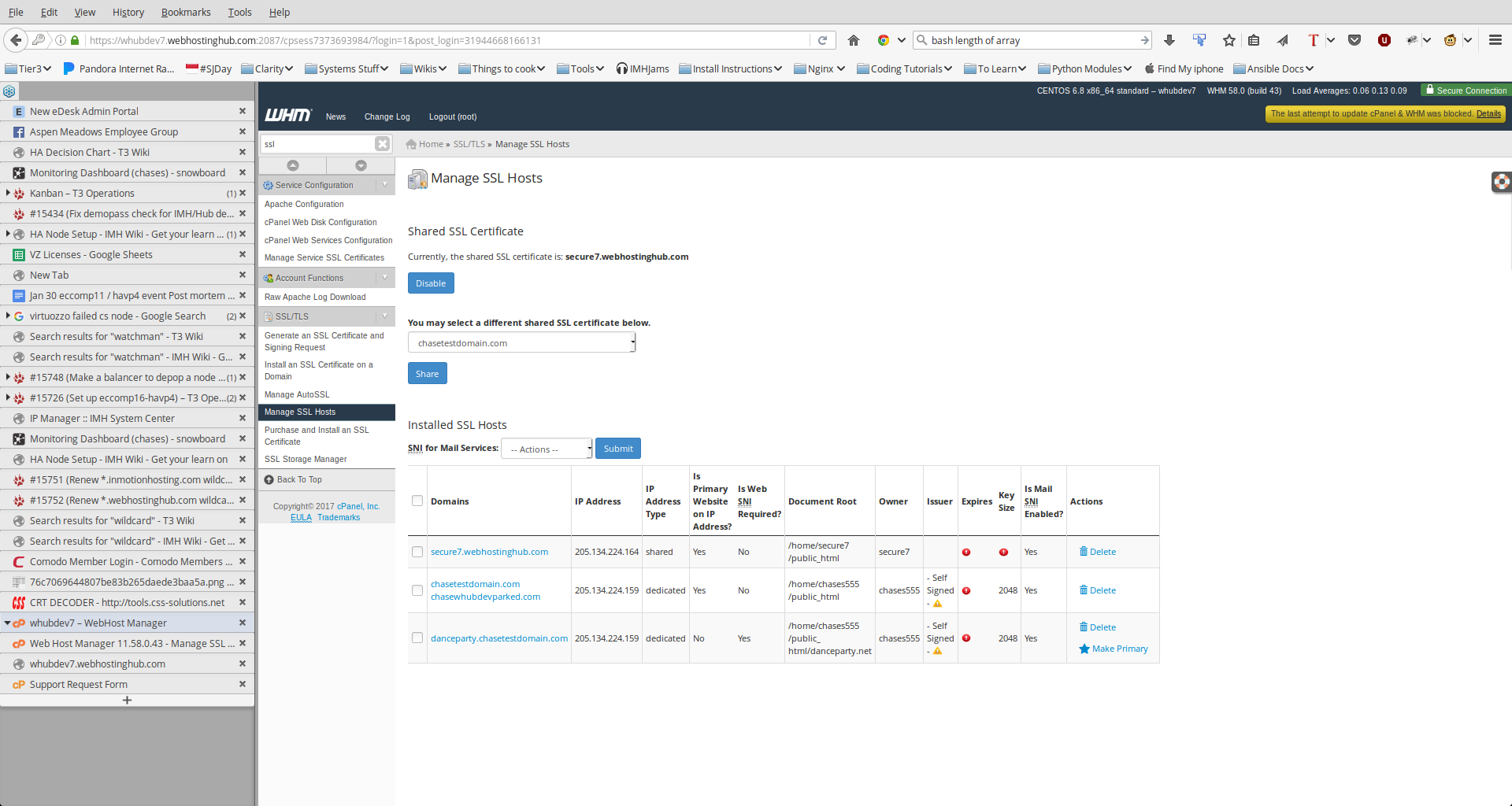Select Manage AutoSSL in sidebar

(x=297, y=394)
